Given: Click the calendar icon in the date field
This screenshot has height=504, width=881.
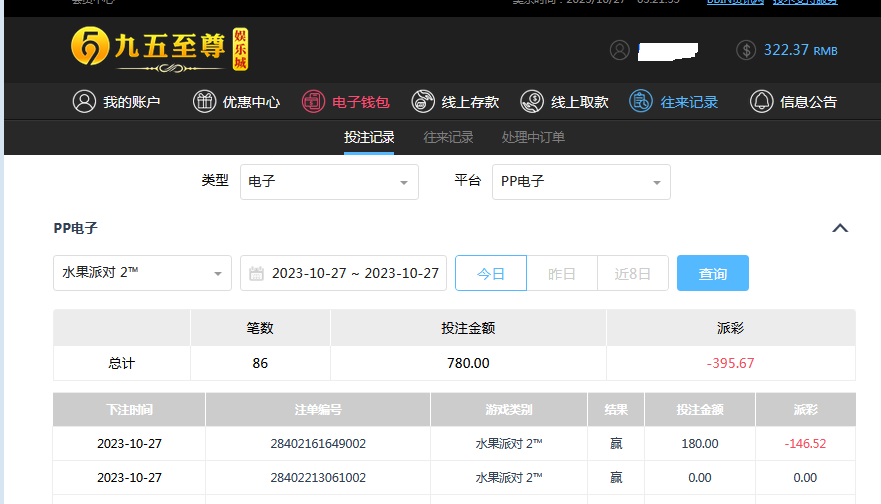Looking at the screenshot, I should (256, 274).
